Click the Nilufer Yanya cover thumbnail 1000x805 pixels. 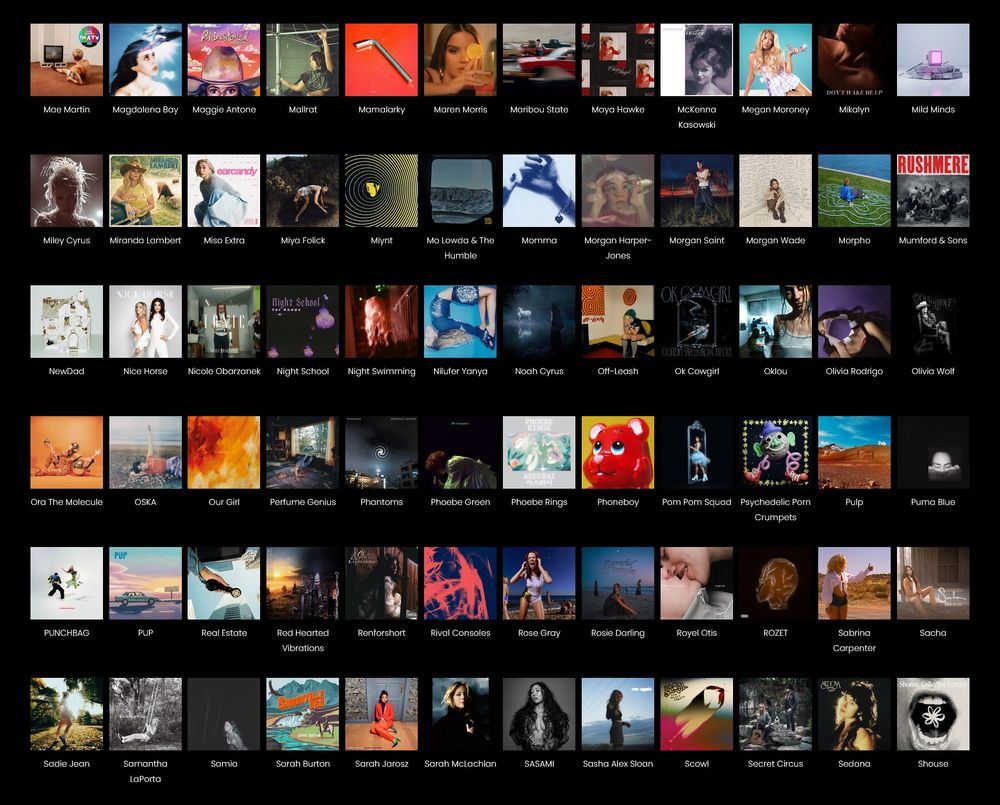point(460,321)
